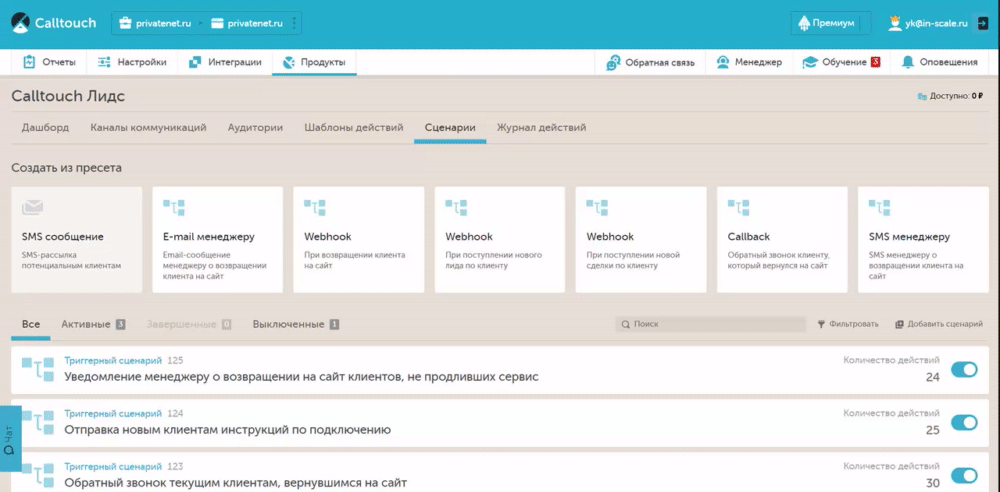1000x492 pixels.
Task: Click the Фильтровать button
Action: 848,324
